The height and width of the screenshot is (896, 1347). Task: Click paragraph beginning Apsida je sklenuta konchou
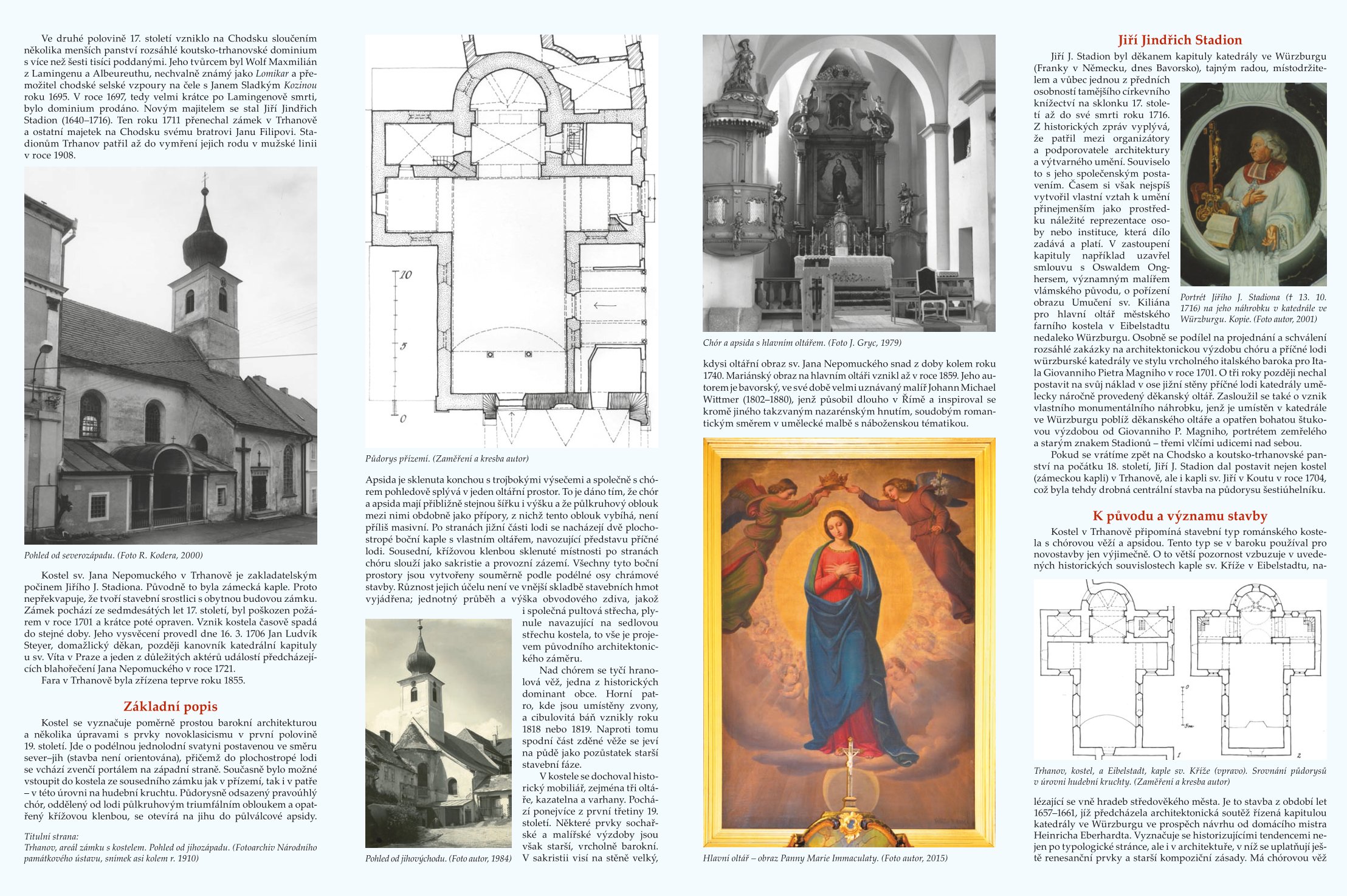(511, 539)
